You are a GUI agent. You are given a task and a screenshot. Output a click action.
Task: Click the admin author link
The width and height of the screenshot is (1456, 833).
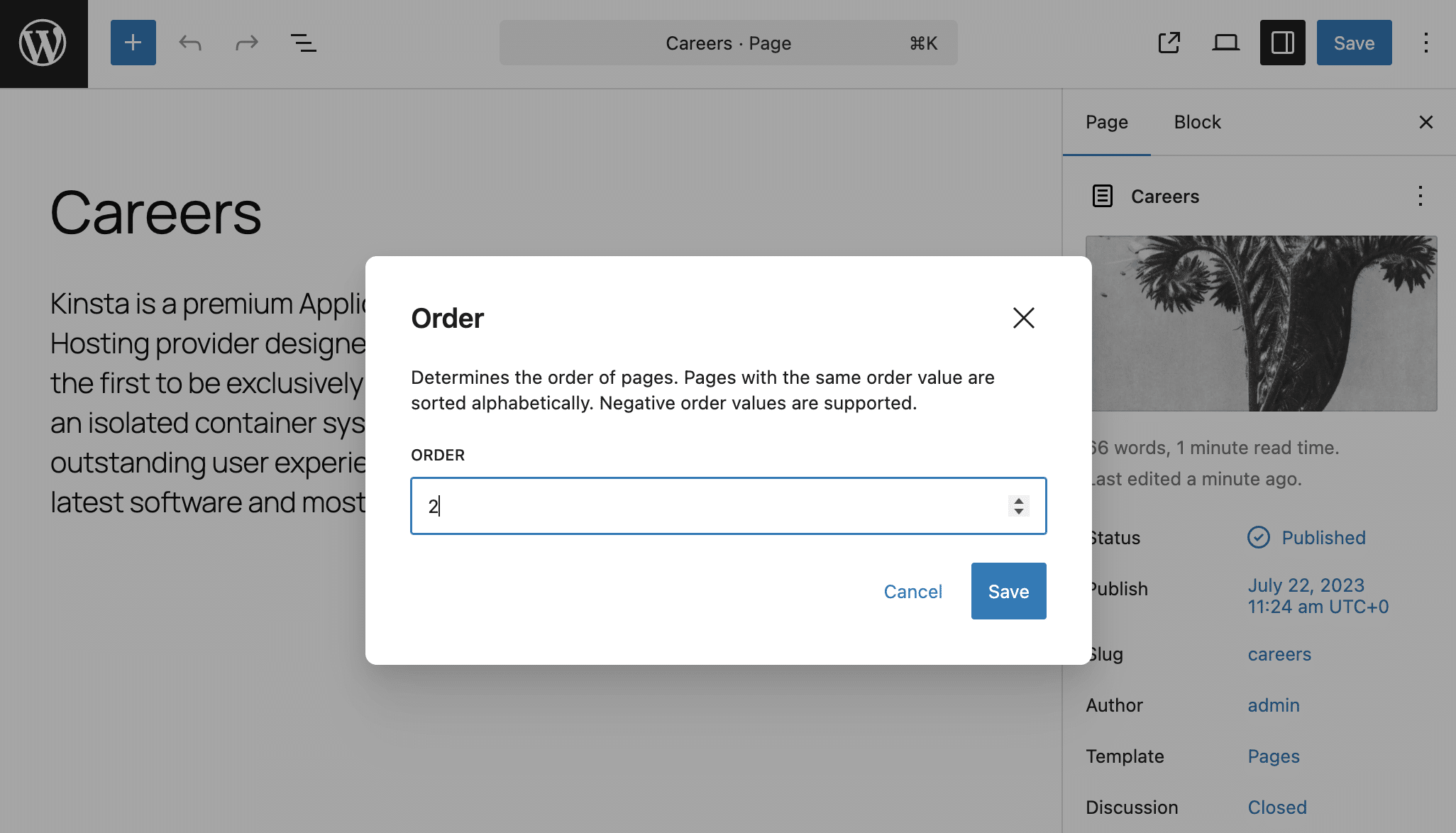point(1274,705)
